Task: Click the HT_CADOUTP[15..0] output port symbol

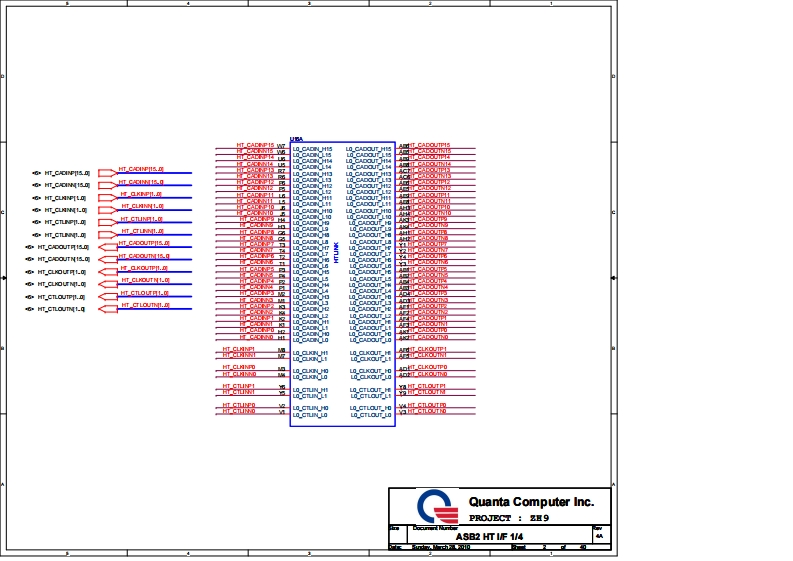Action: pyautogui.click(x=108, y=246)
